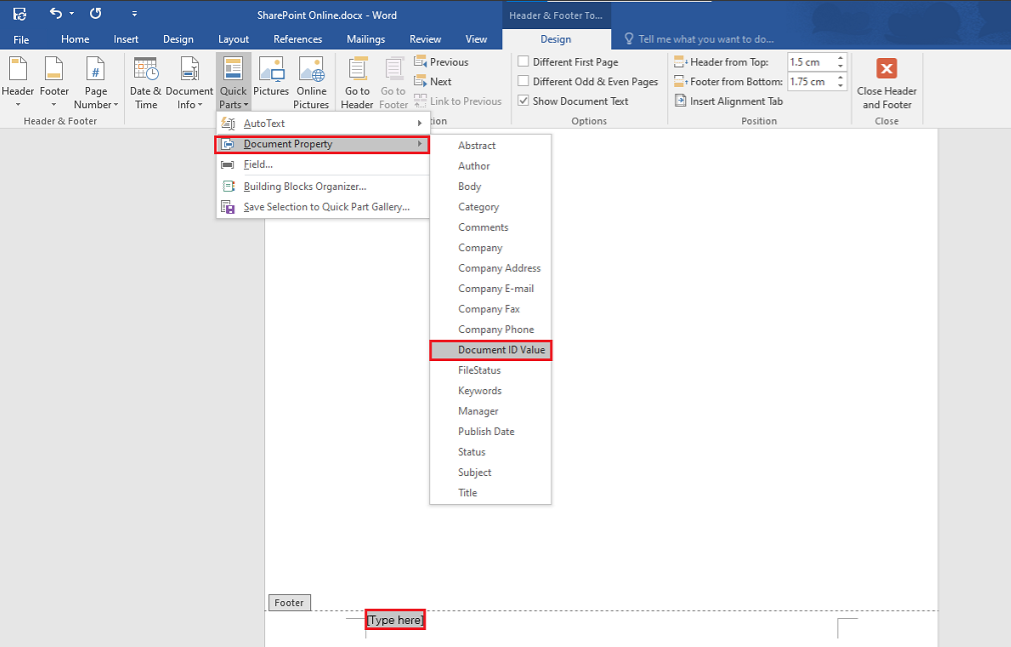Screen dimensions: 1011x647
Task: Select FileStatus property
Action: pyautogui.click(x=491, y=370)
